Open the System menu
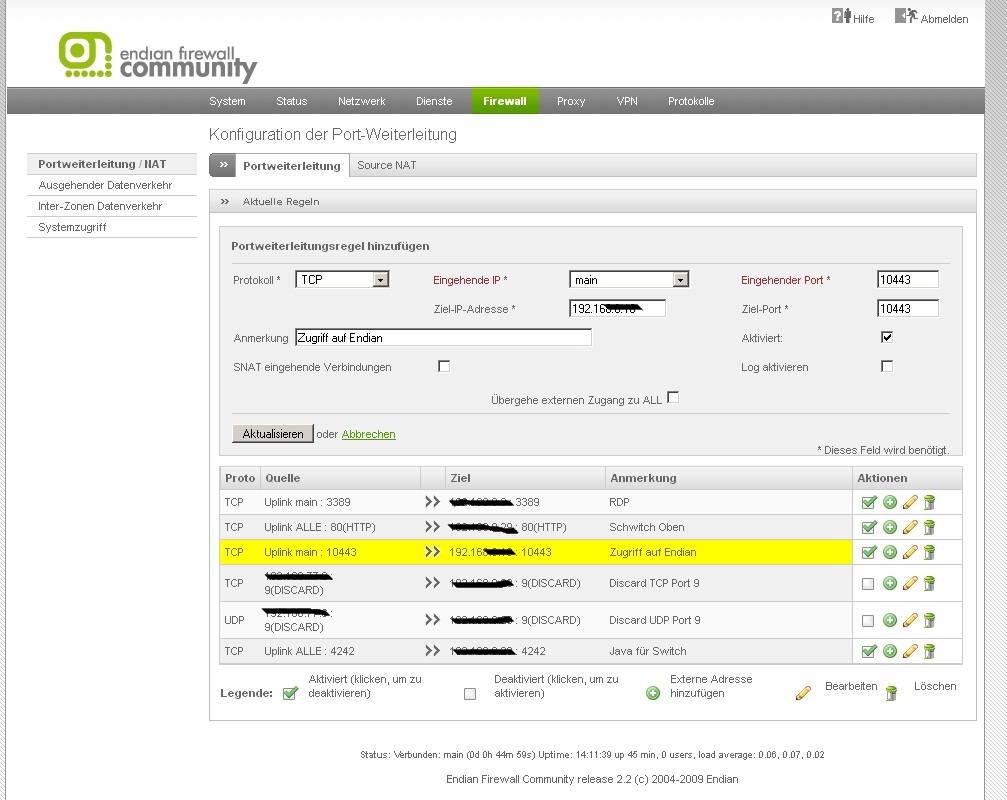Screen dimensions: 1007x800 coord(227,101)
